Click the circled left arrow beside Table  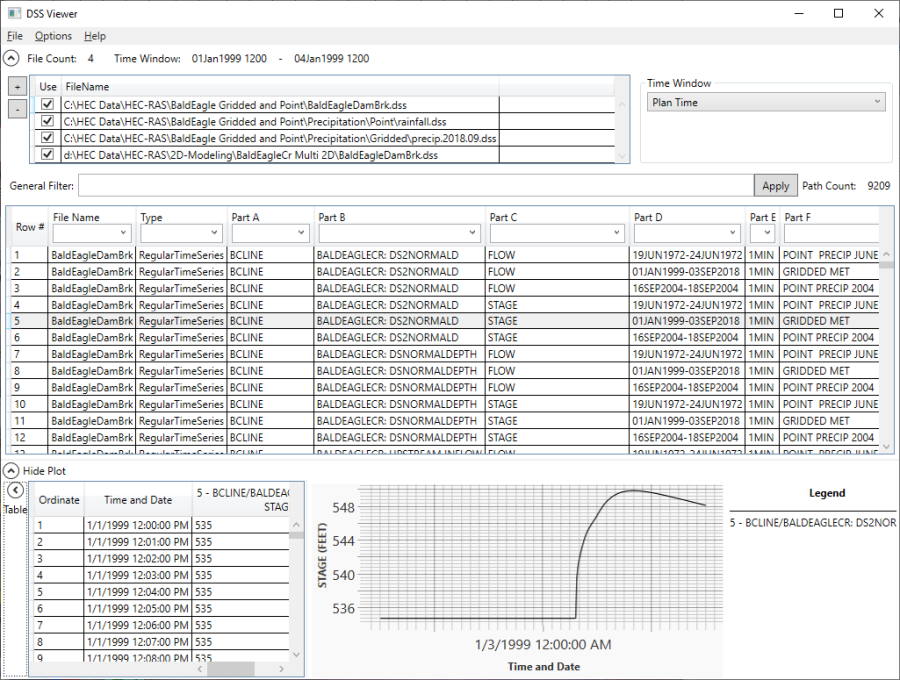(15, 490)
